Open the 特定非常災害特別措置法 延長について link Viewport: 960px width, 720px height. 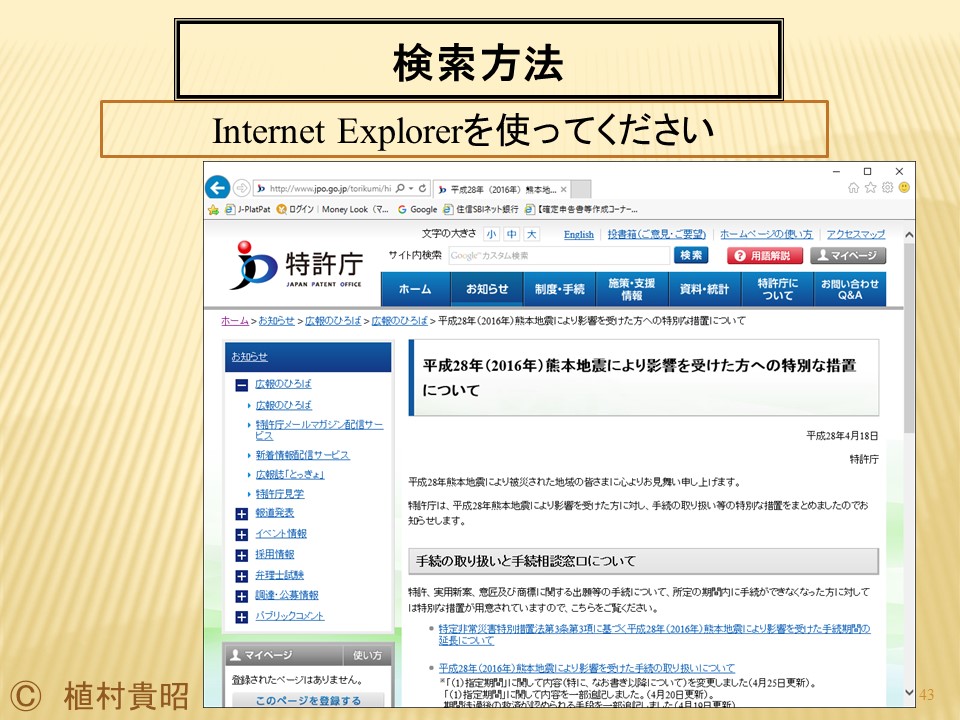coord(654,634)
